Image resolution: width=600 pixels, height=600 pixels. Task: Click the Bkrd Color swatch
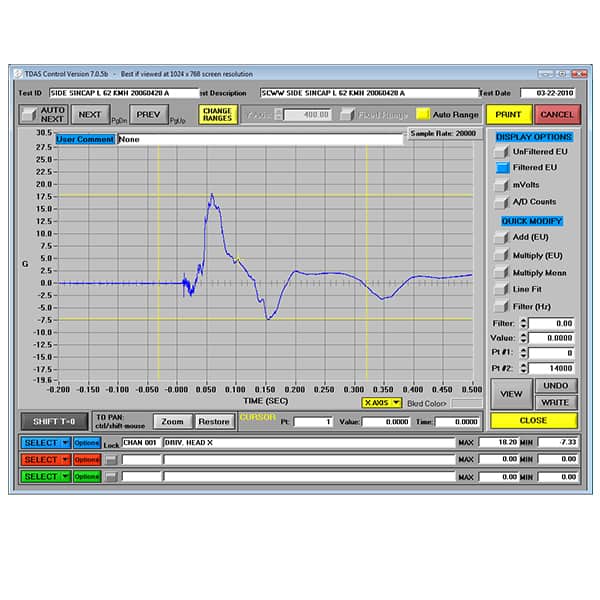click(466, 403)
